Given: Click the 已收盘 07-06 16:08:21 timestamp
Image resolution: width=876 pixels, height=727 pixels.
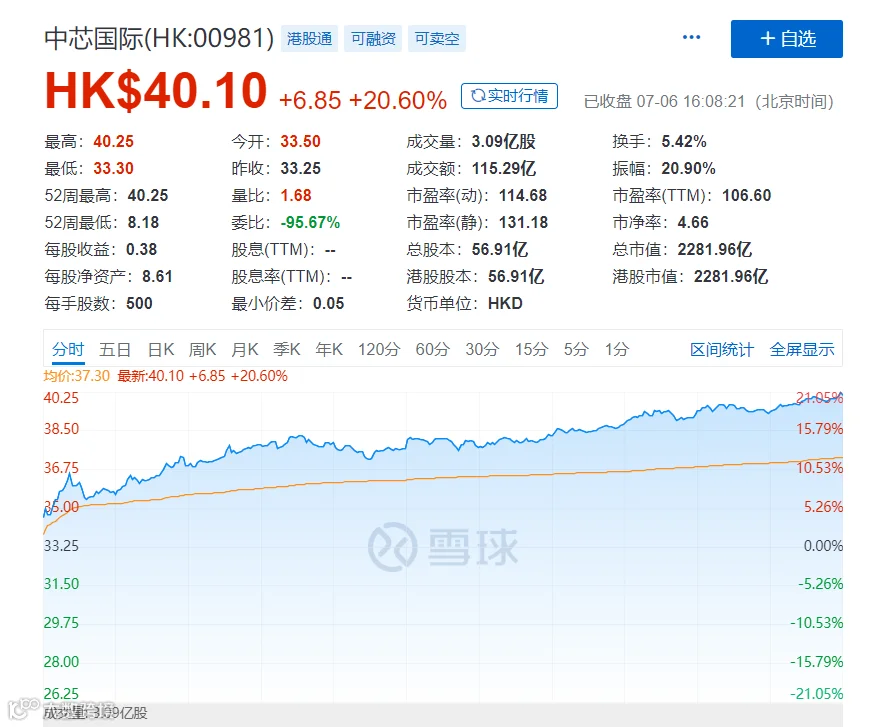Looking at the screenshot, I should [665, 102].
